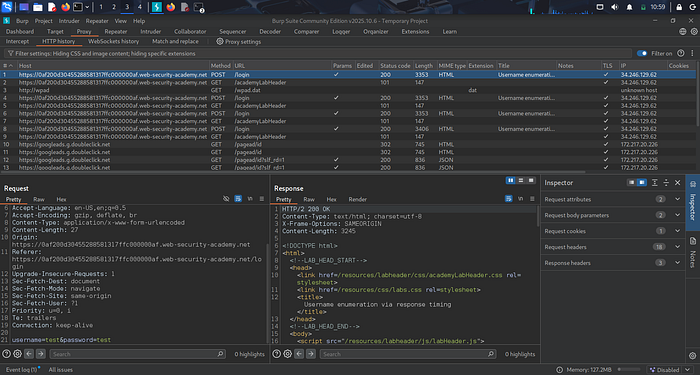700x375 pixels.
Task: Open the Intercept sub-tab
Action: click(x=17, y=41)
